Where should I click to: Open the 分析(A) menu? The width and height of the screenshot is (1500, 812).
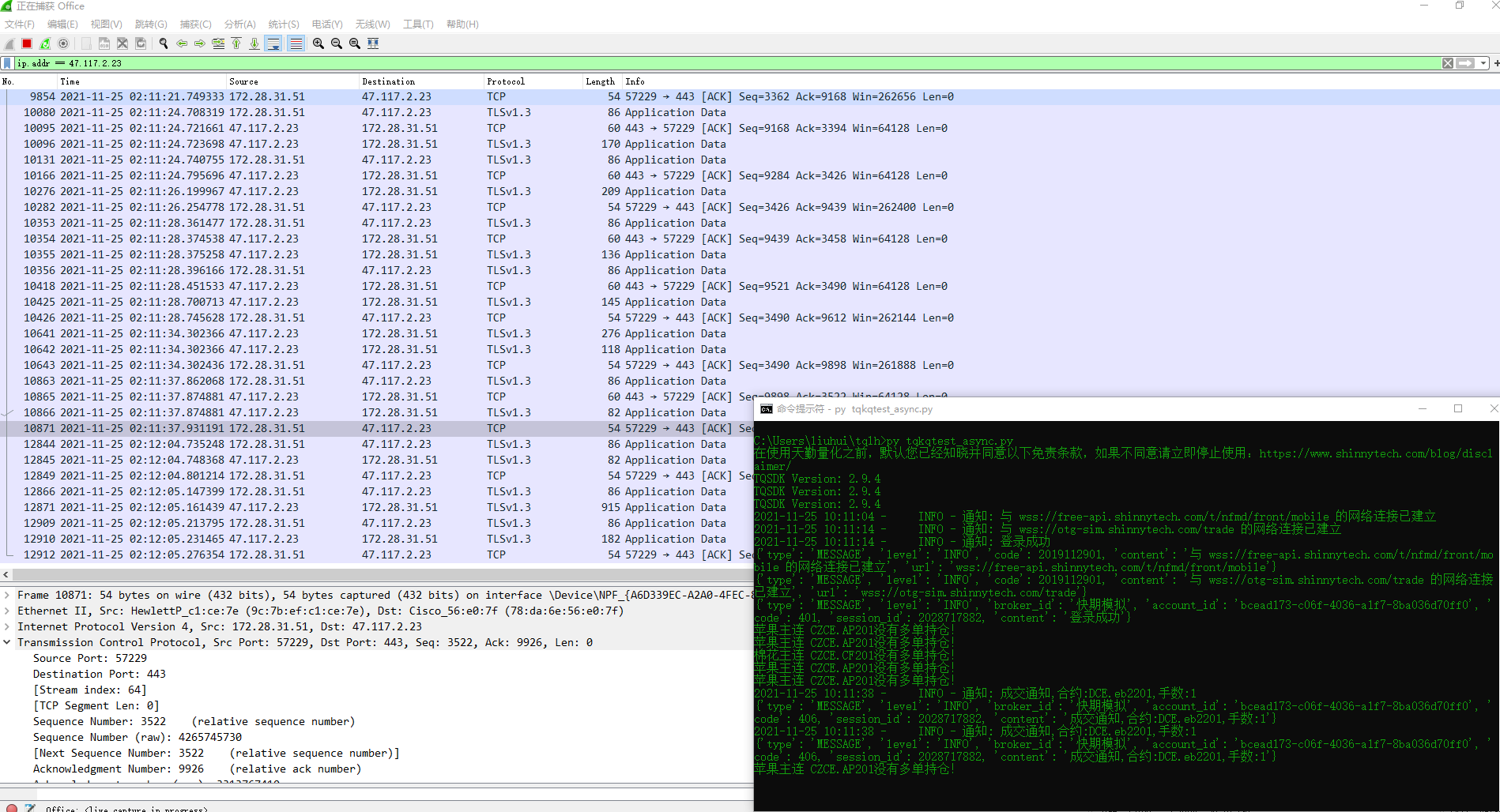pos(240,24)
